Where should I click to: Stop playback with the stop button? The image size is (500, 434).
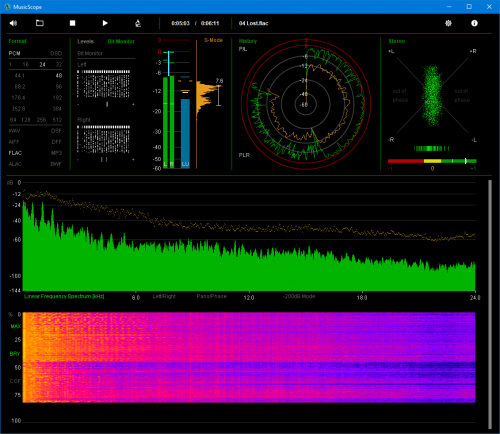tap(72, 23)
